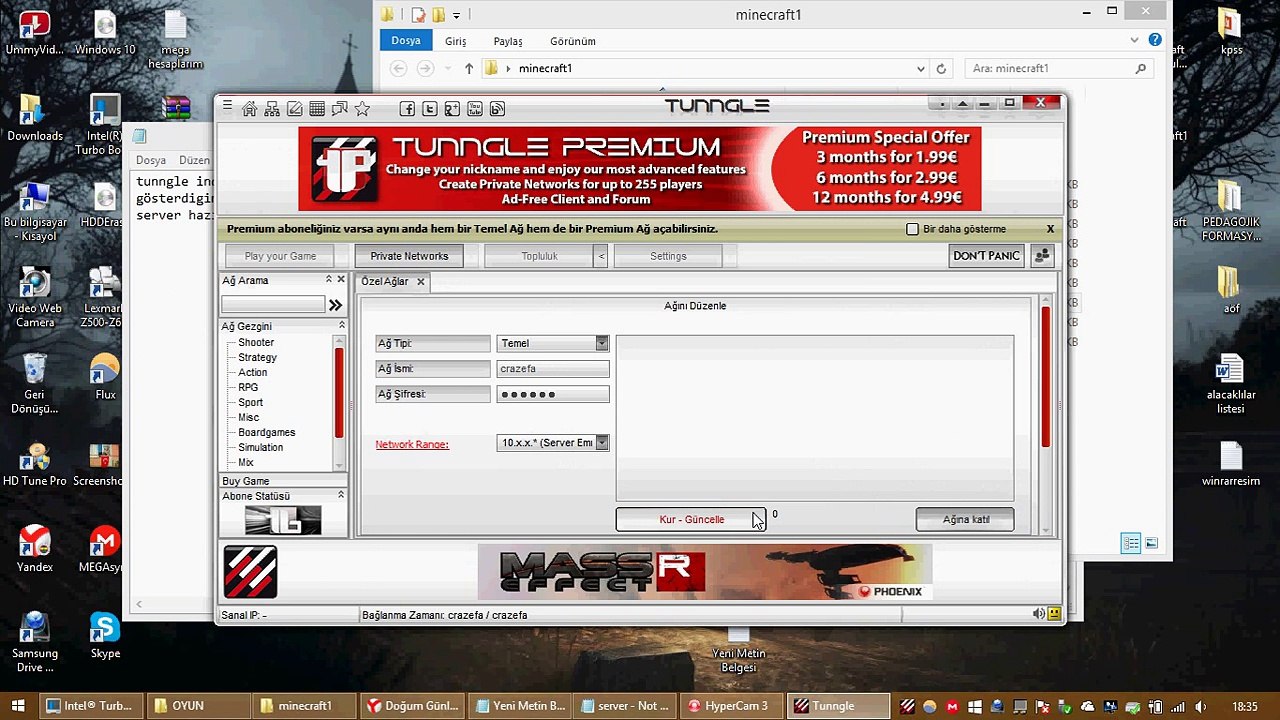Image resolution: width=1280 pixels, height=720 pixels.
Task: Click the favorites star icon in Tunngle toolbar
Action: point(362,108)
